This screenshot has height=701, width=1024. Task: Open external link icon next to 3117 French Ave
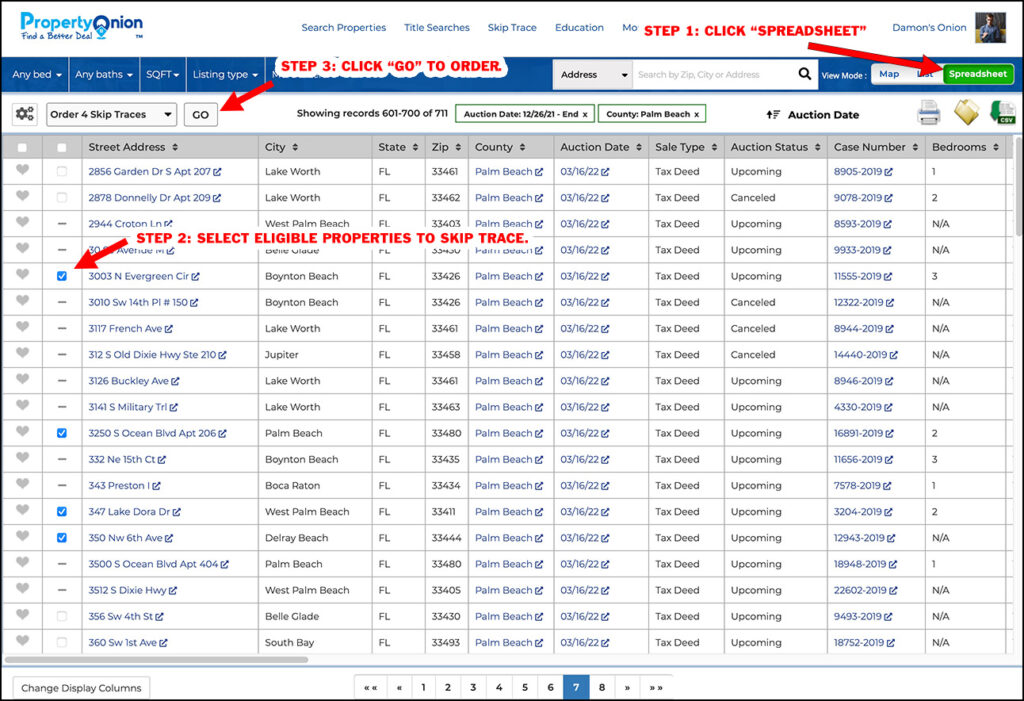coord(168,329)
